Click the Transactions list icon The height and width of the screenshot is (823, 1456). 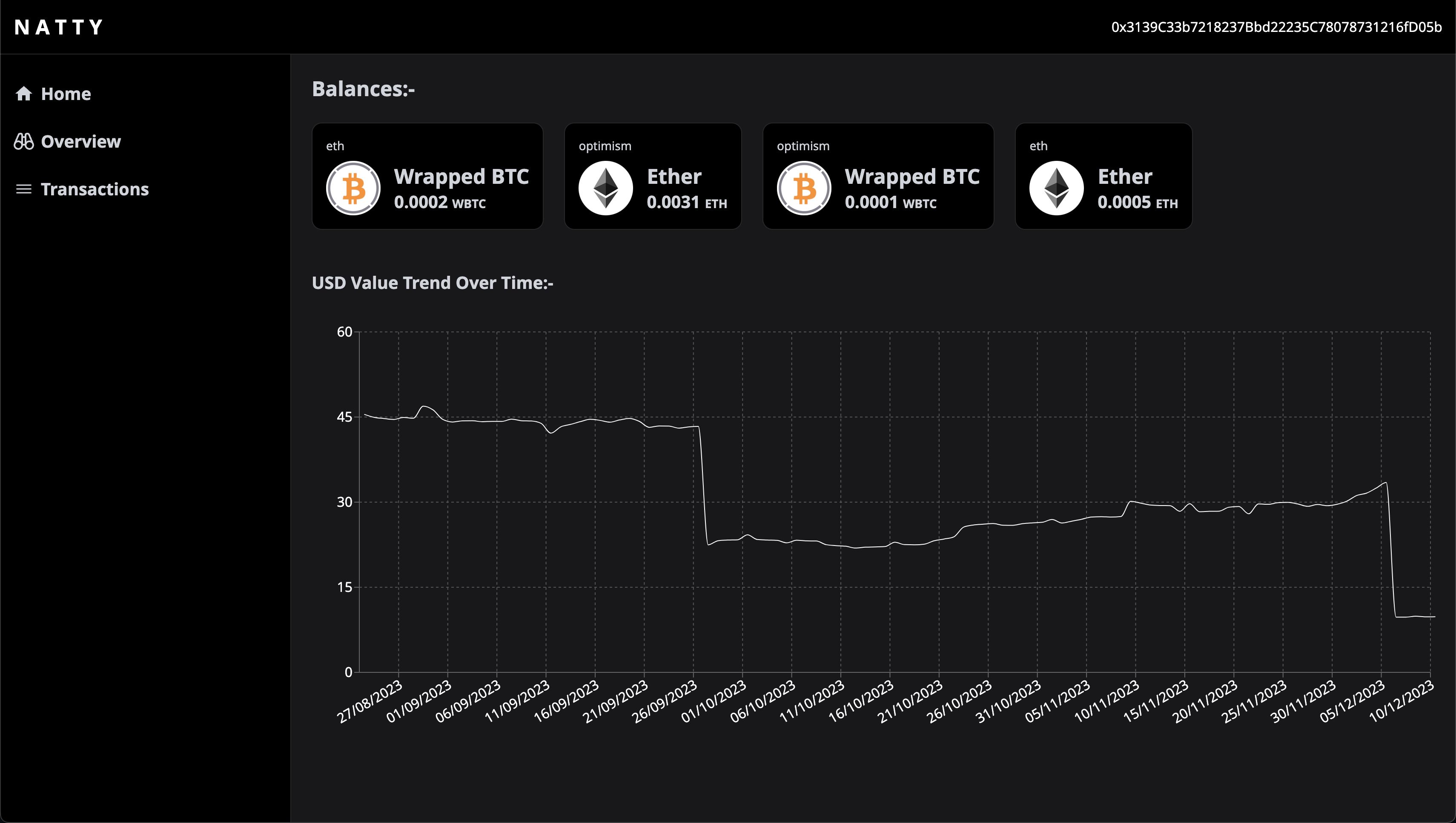click(24, 189)
